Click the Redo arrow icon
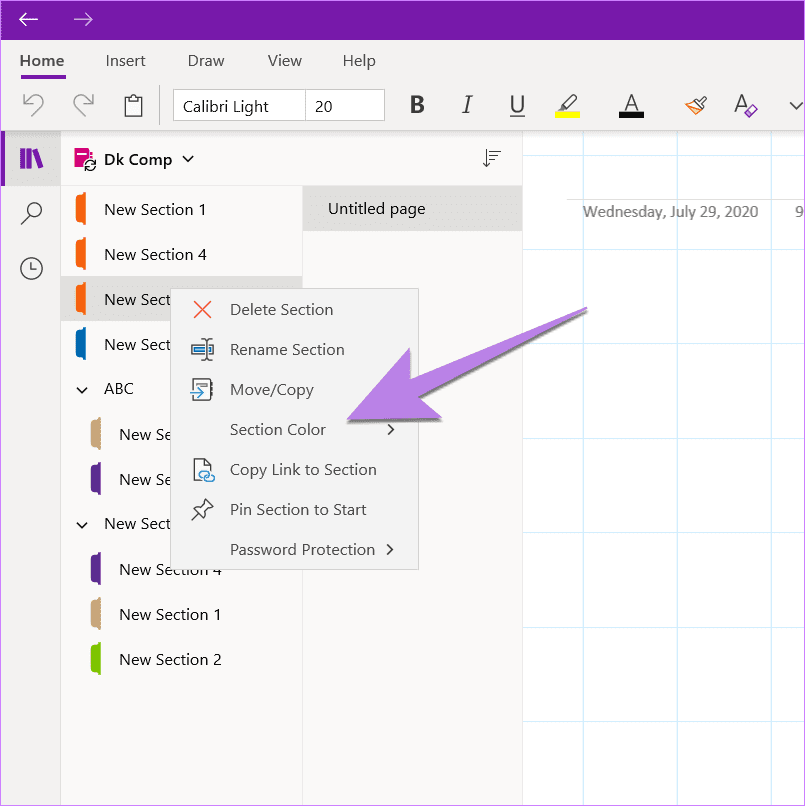The image size is (805, 806). point(83,105)
